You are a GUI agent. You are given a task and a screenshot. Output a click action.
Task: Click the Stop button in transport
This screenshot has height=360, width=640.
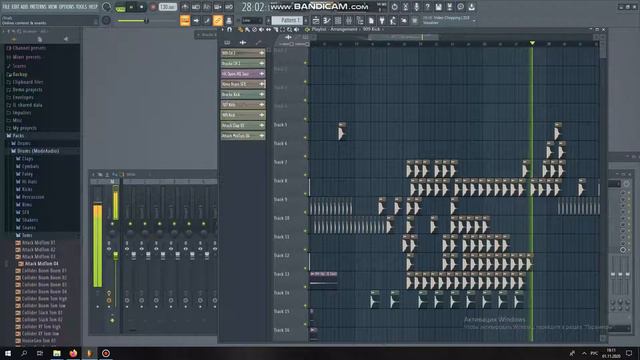(x=142, y=7)
